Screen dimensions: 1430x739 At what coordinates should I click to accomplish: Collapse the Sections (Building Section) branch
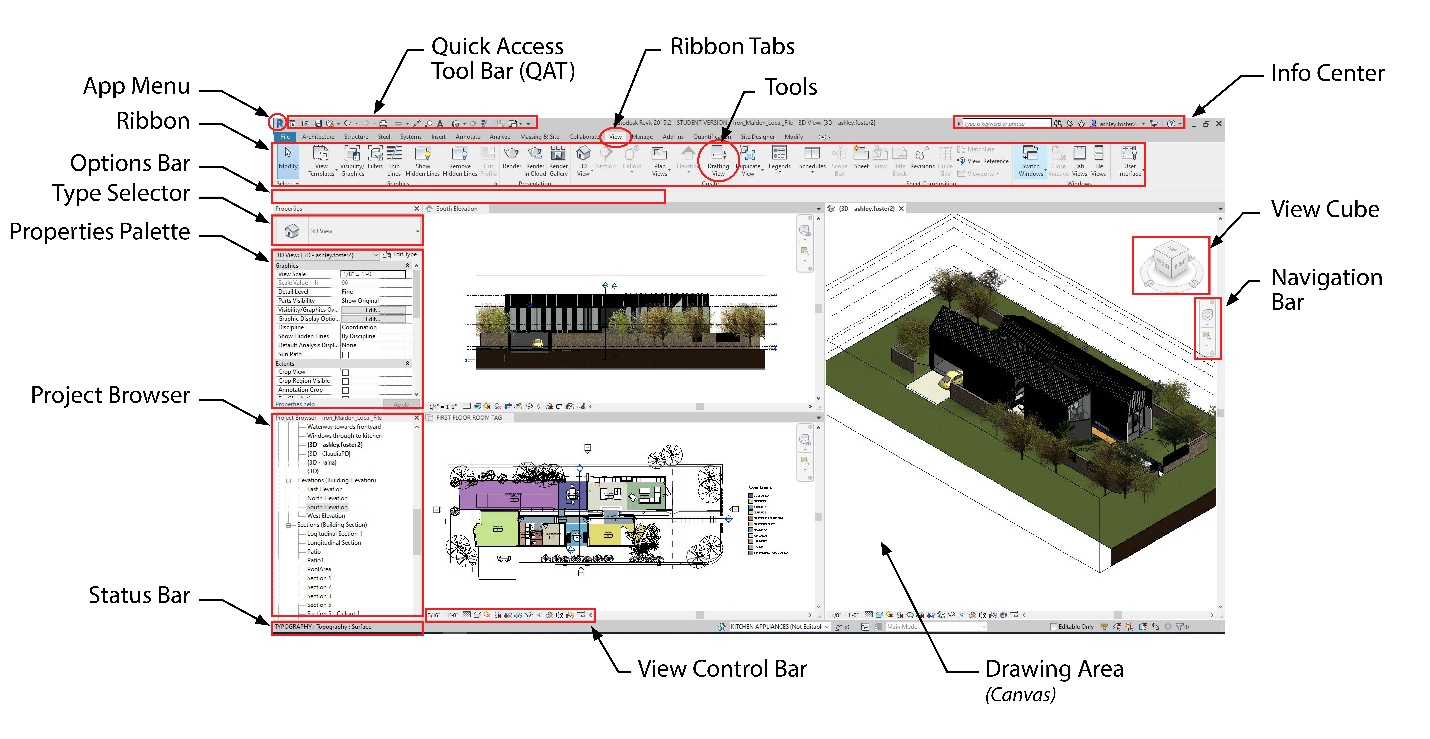288,525
